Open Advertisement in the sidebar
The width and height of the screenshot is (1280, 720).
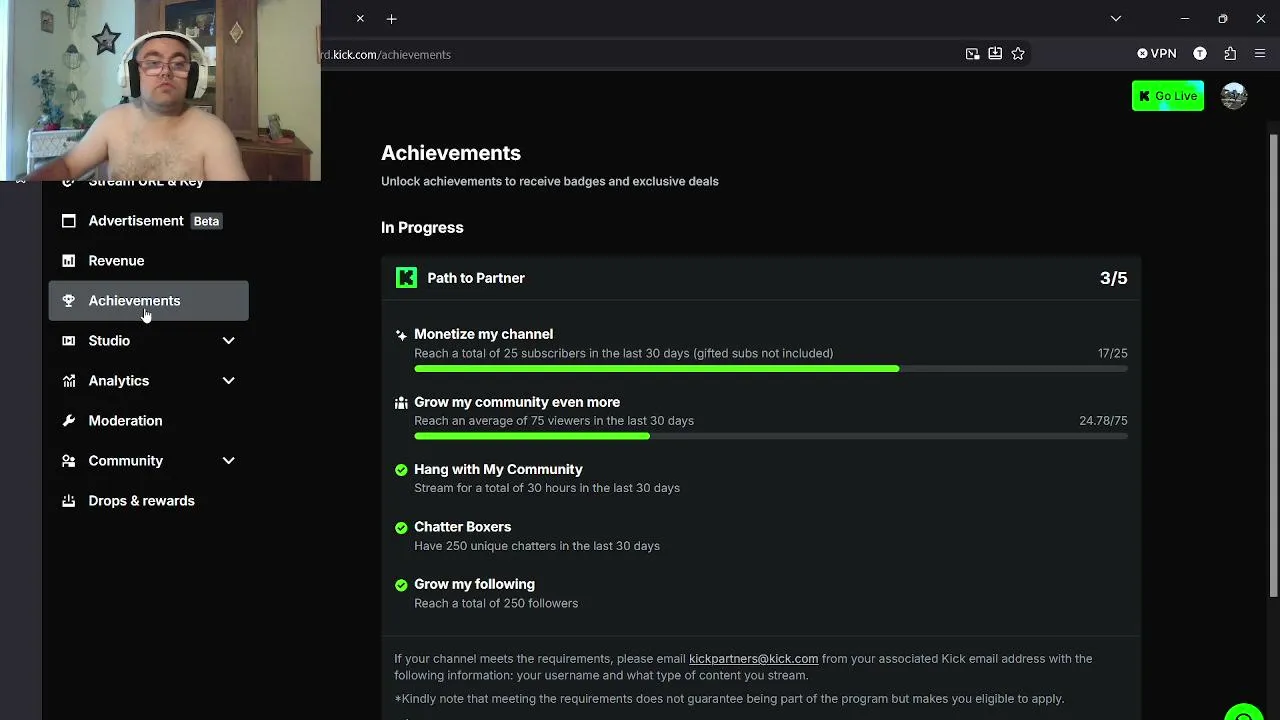[x=148, y=221]
